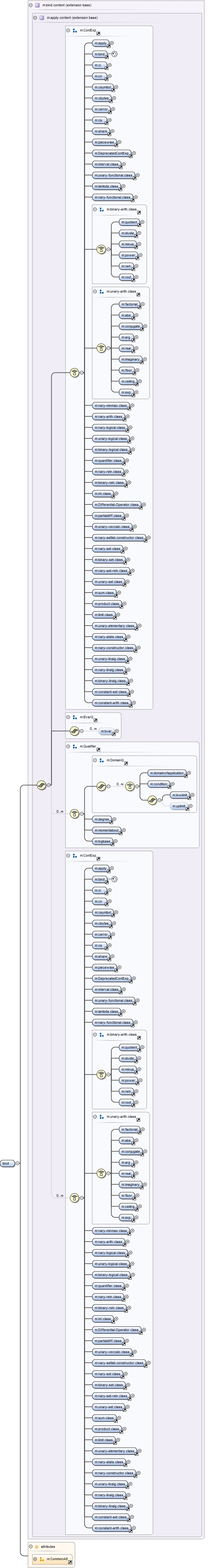210x1568 pixels.
Task: Click the sequence icon leading to m:lowlimit
Action: [x=152, y=800]
